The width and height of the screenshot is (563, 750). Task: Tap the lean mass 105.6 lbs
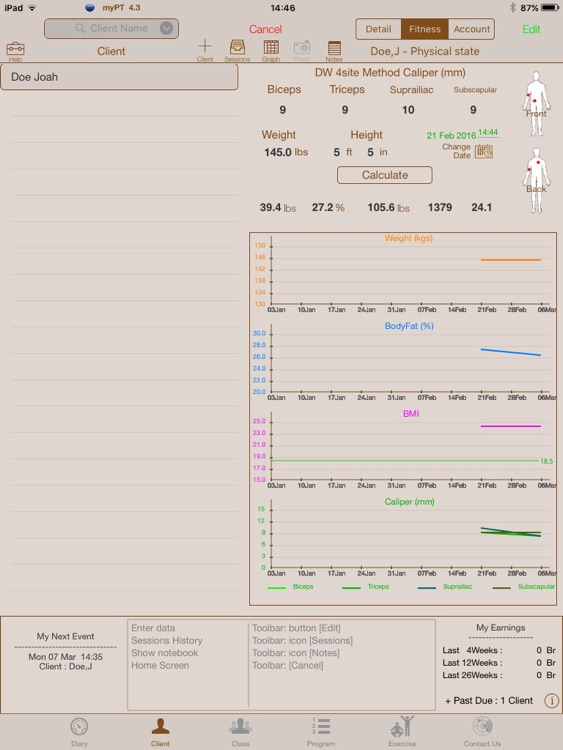tap(388, 208)
